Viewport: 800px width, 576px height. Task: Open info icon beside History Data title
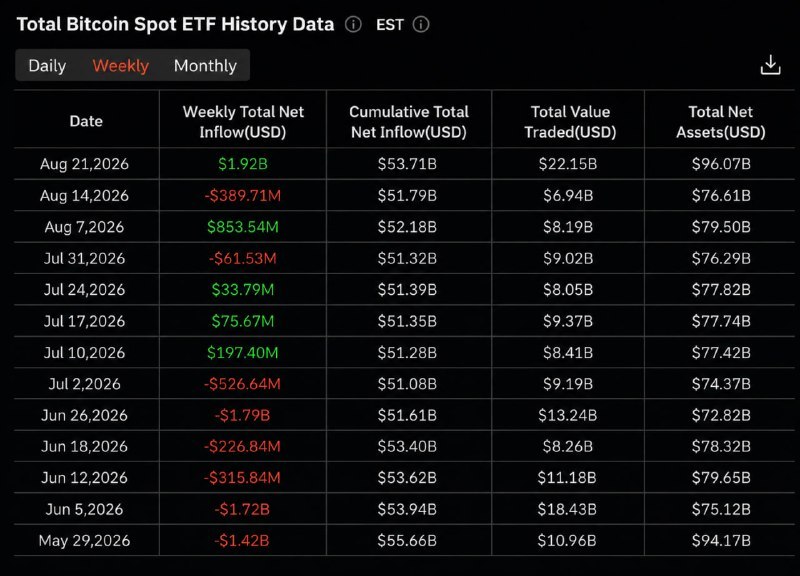point(353,24)
